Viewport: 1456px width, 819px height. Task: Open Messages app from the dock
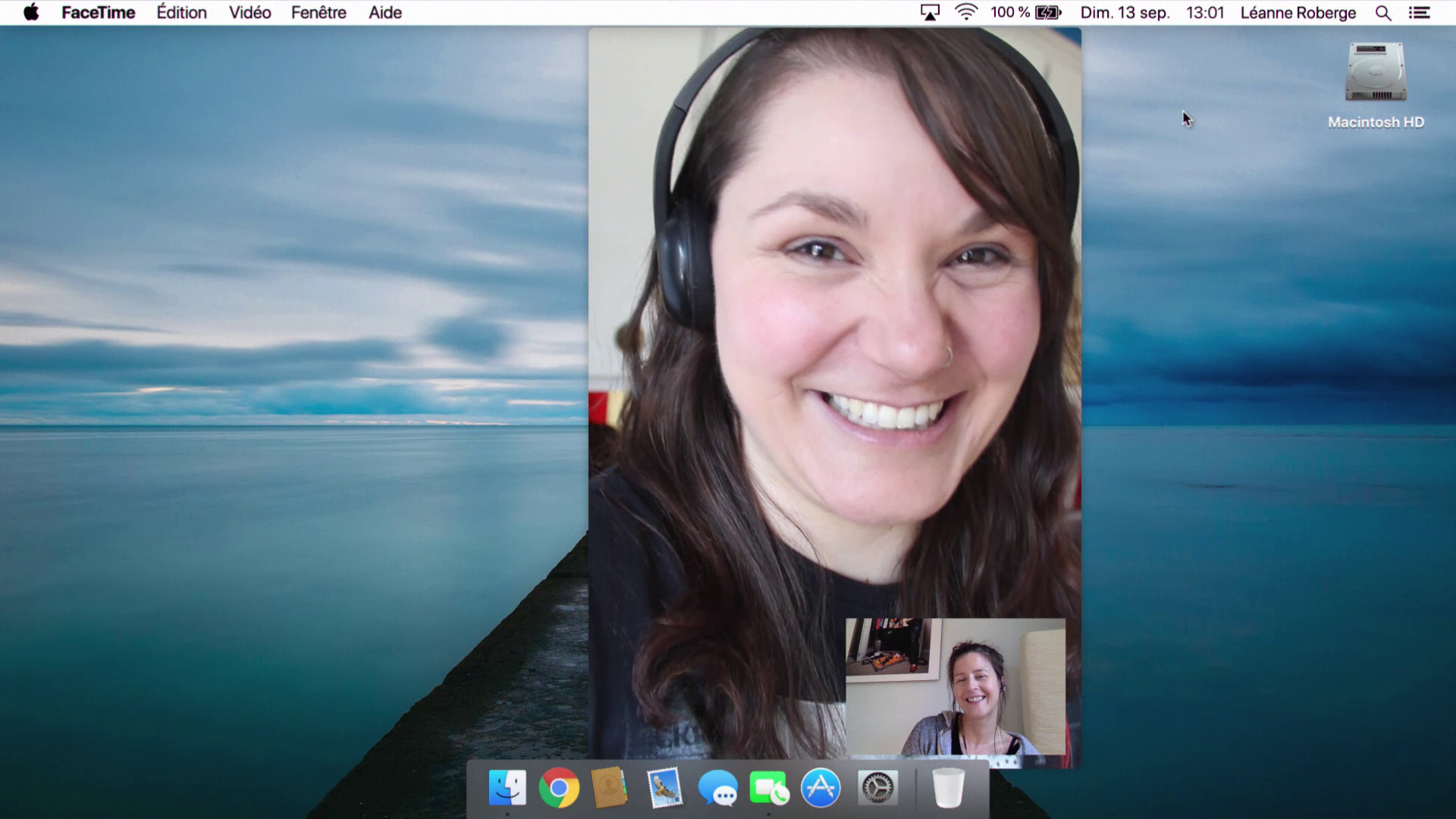click(717, 789)
